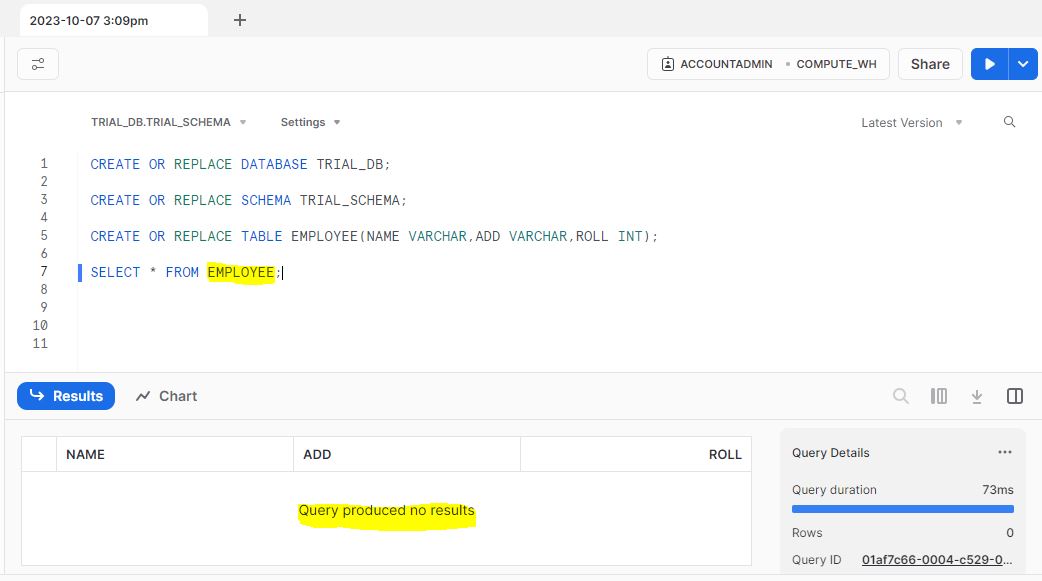The image size is (1042, 581).
Task: Search the results with the magnifier icon
Action: pyautogui.click(x=900, y=396)
